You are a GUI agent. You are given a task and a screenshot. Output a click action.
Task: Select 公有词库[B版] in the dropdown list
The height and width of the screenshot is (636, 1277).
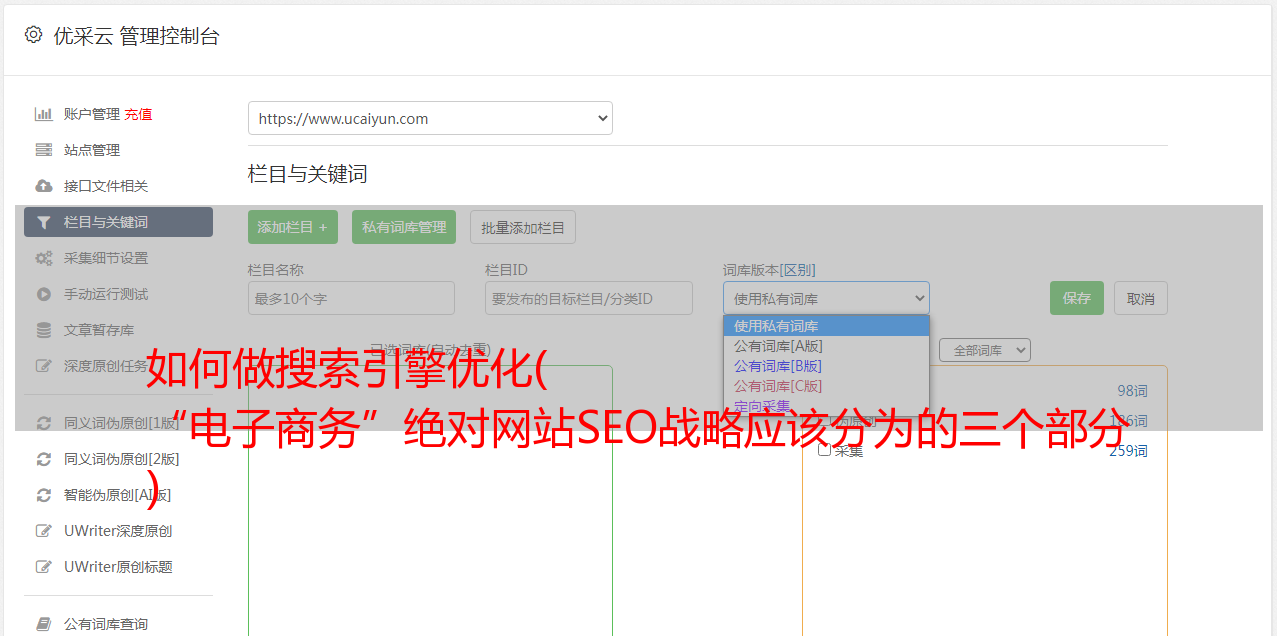826,366
